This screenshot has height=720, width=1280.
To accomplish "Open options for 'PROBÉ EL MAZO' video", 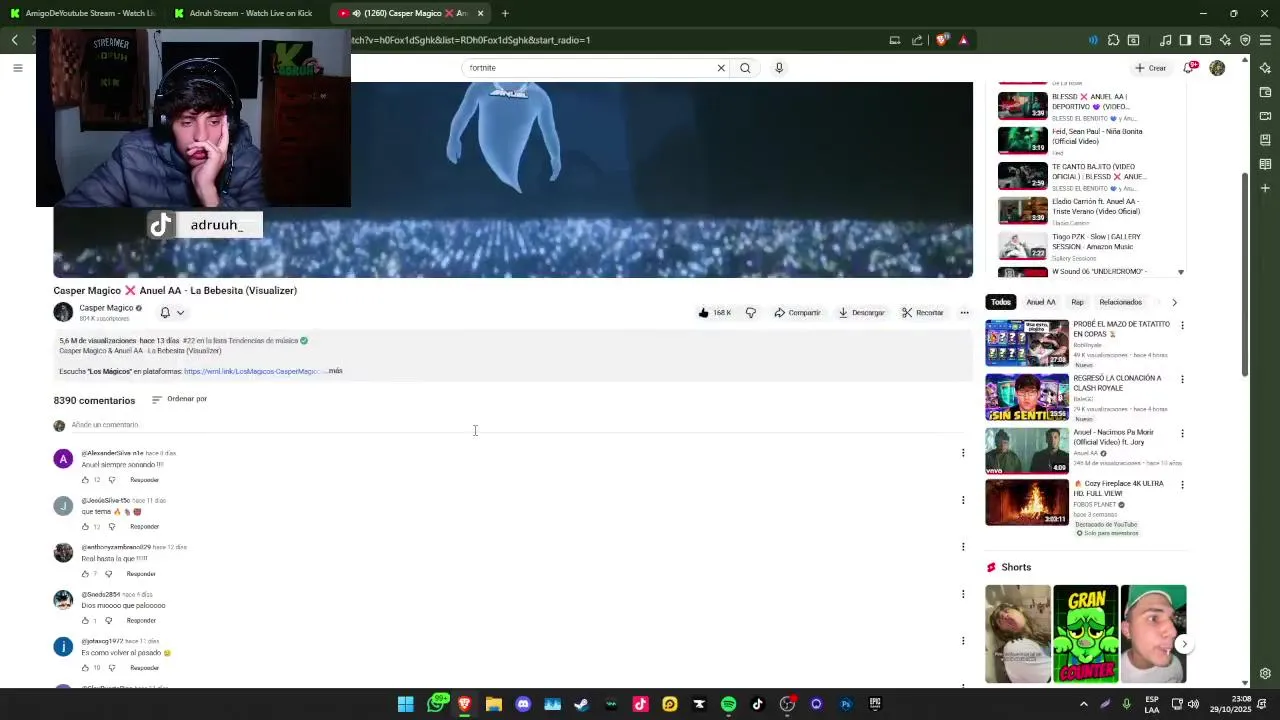I will tap(1182, 326).
